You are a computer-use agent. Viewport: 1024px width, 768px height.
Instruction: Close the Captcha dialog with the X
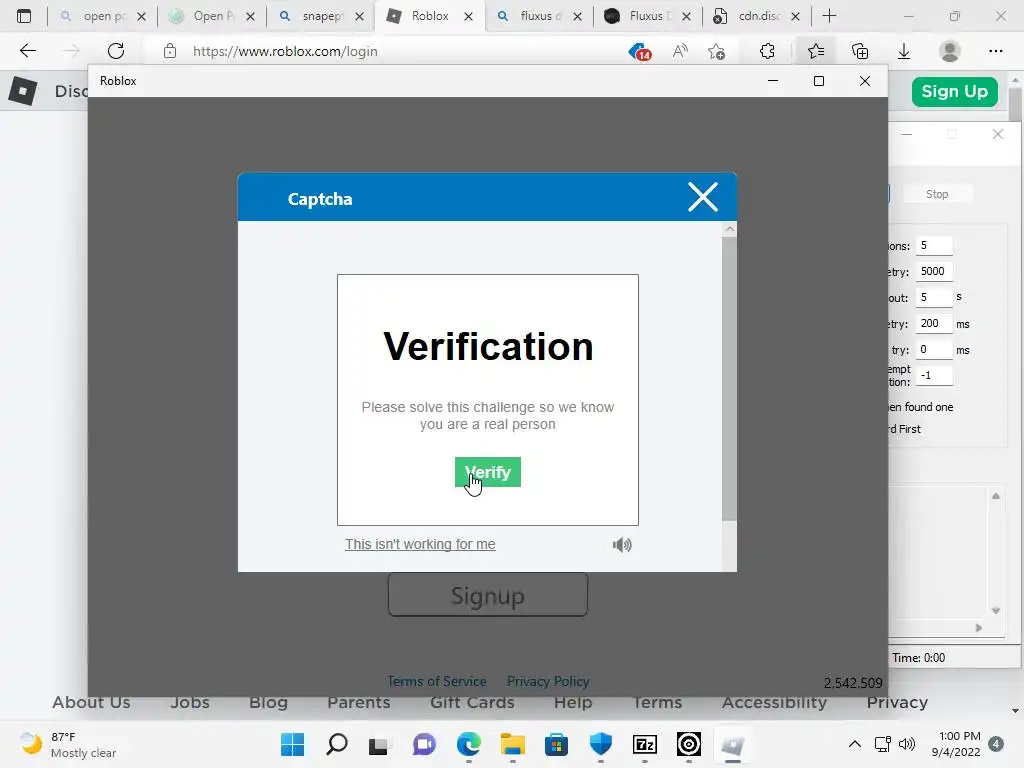703,197
